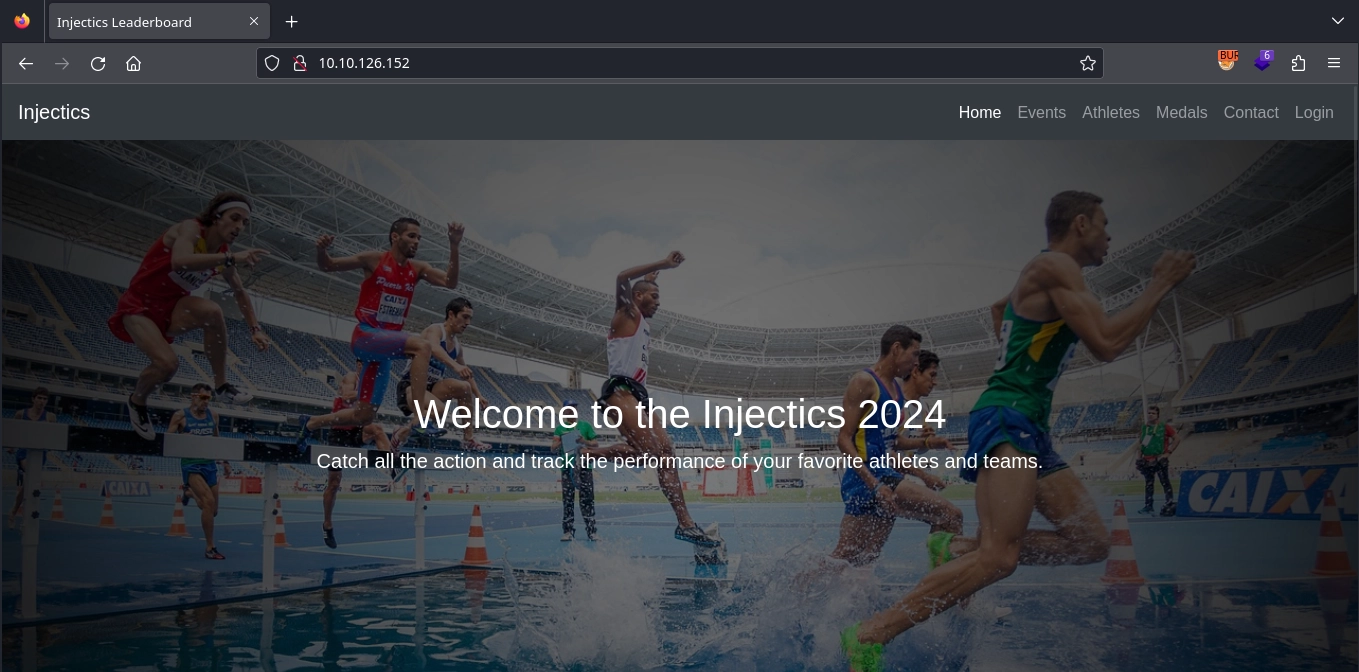The width and height of the screenshot is (1359, 672).
Task: Open the Wappalyzer extension with badge 6
Action: (x=1263, y=61)
